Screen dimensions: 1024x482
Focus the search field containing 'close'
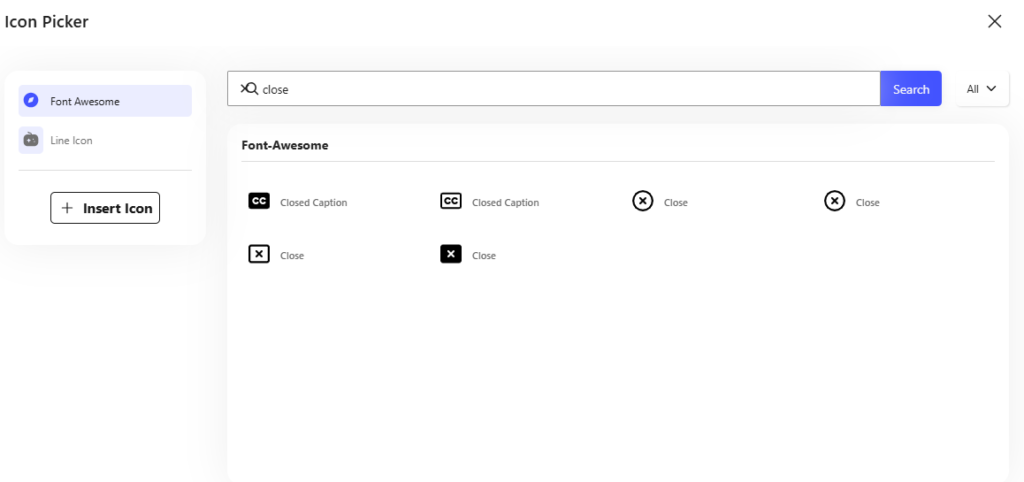click(560, 89)
